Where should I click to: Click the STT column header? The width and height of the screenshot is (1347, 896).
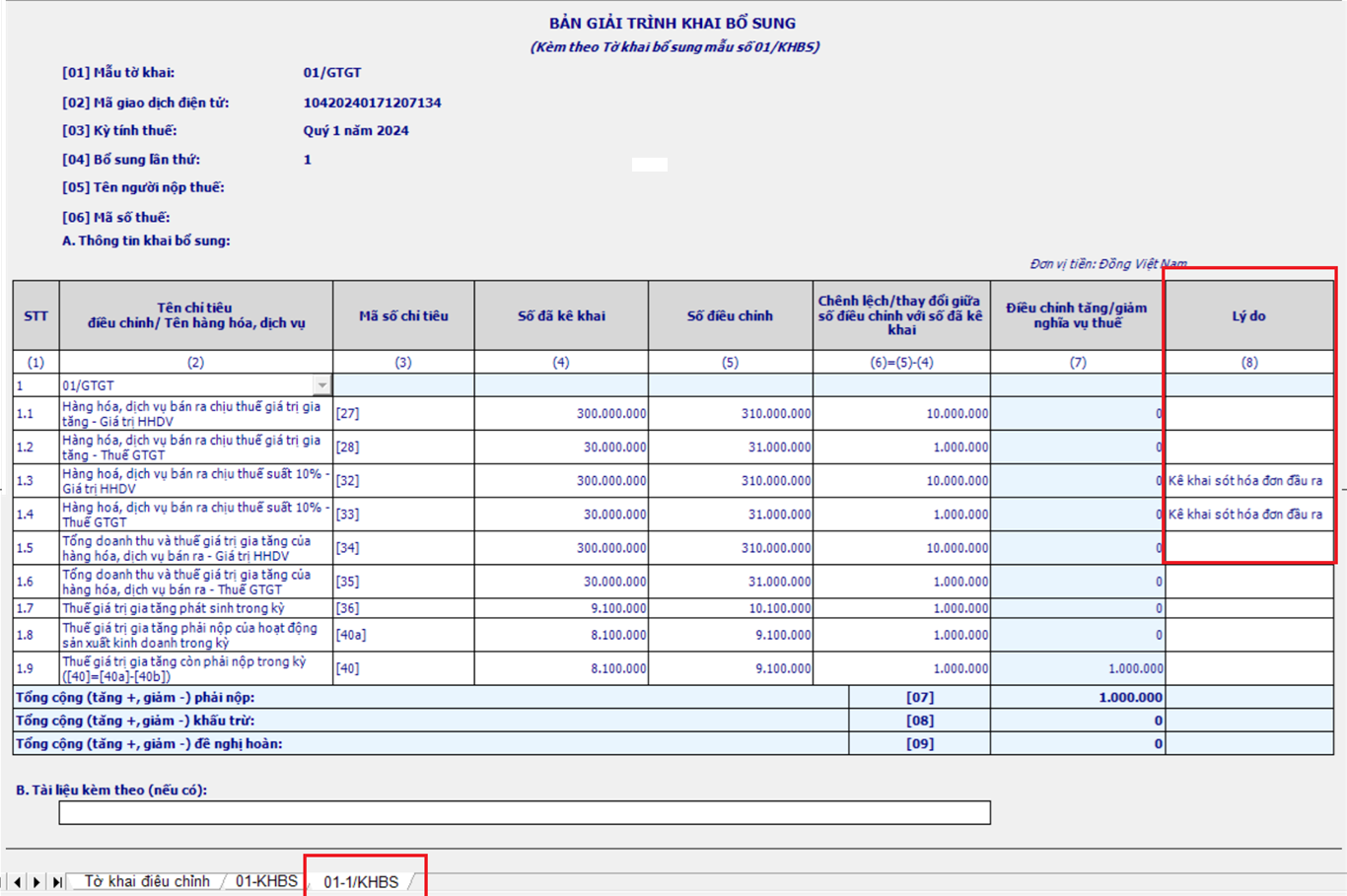35,316
